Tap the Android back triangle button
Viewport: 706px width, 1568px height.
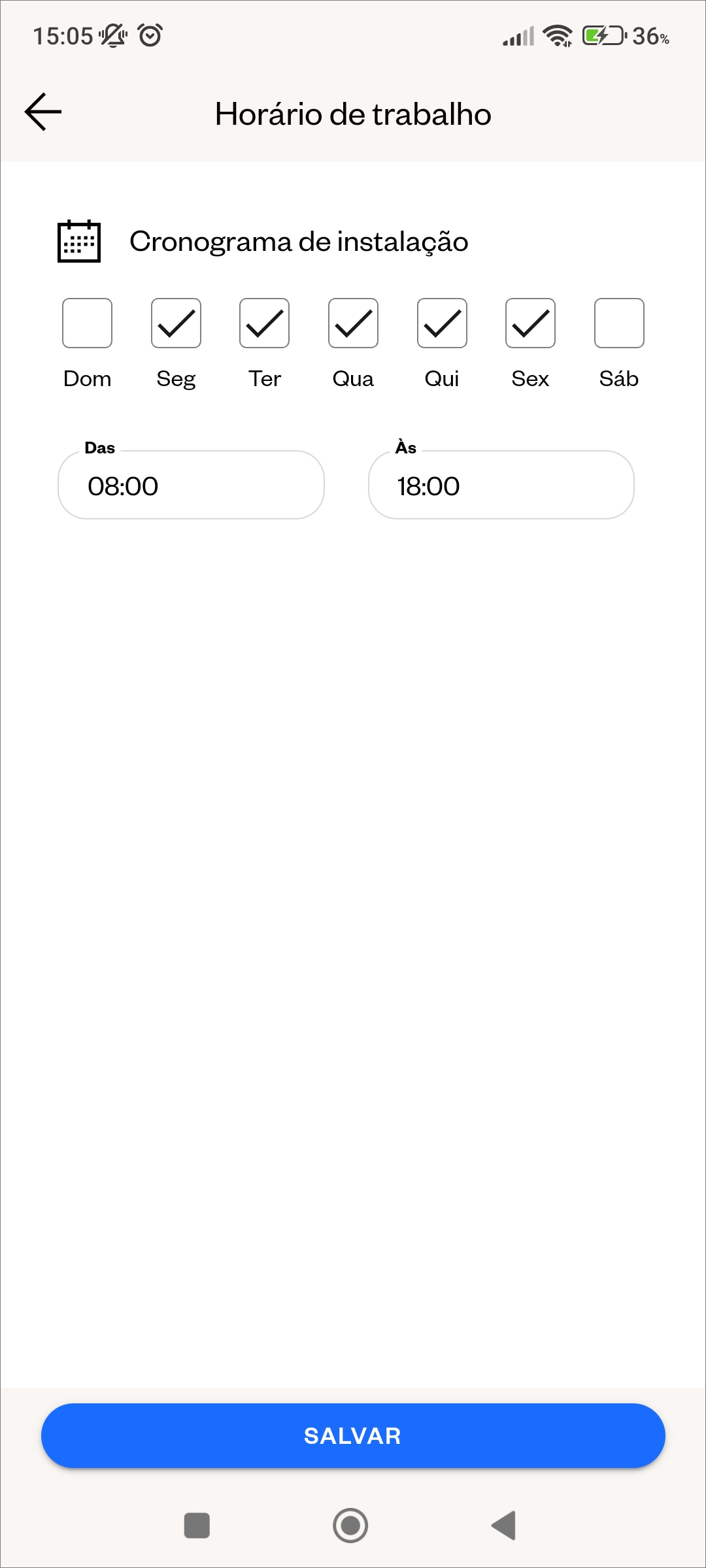coord(504,1526)
